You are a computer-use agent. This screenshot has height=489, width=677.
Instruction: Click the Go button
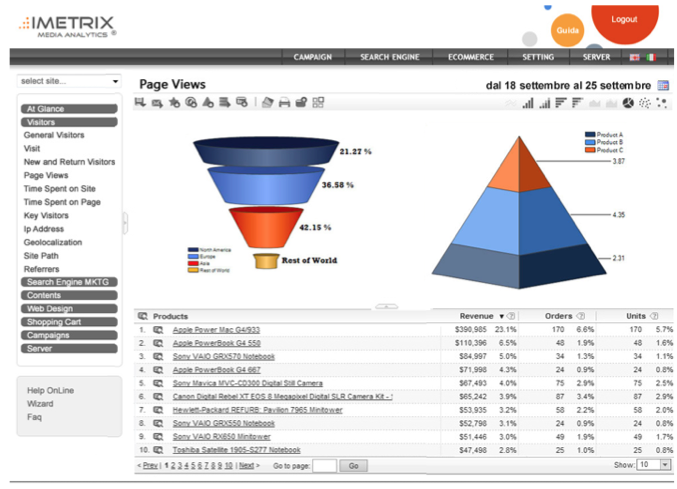[x=354, y=466]
